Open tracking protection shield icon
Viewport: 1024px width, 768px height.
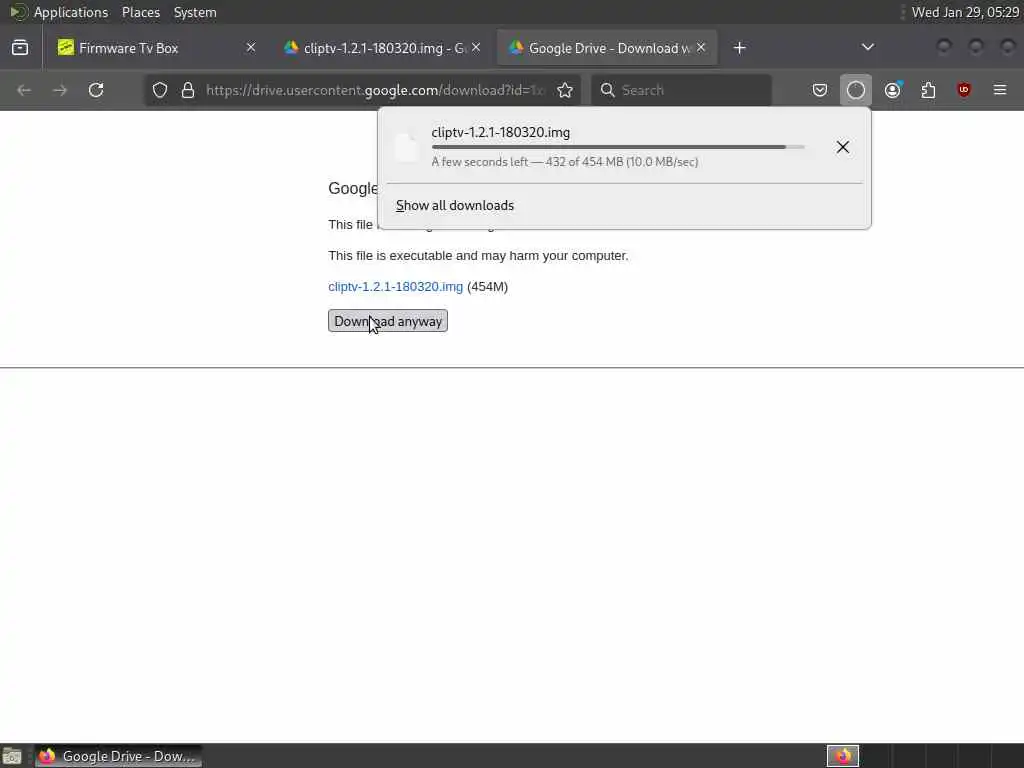coord(160,90)
